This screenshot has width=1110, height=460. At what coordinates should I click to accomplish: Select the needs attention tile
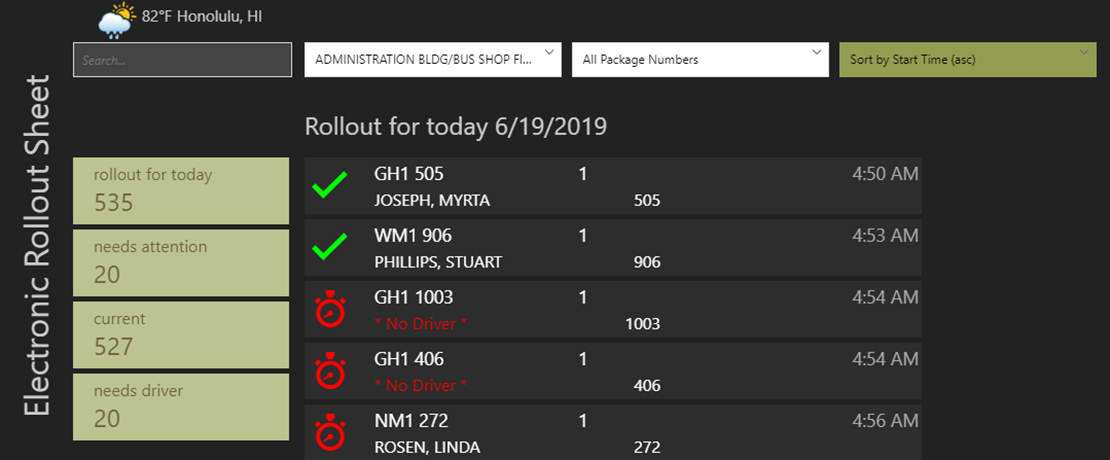[181, 262]
